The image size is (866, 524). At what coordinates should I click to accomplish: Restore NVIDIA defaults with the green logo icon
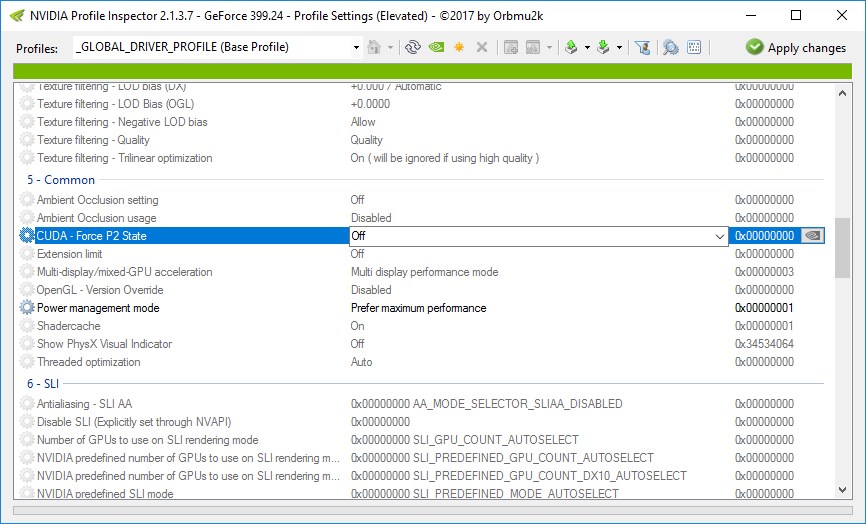click(436, 47)
